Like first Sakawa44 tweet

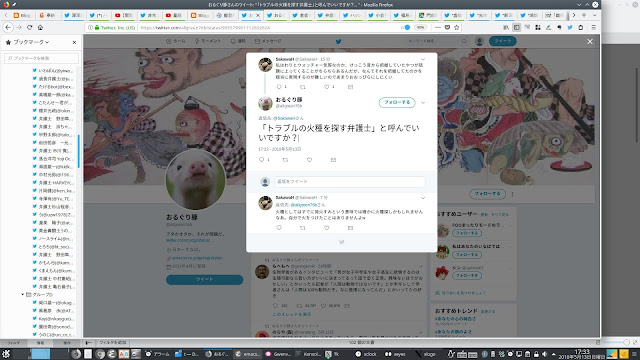point(327,87)
